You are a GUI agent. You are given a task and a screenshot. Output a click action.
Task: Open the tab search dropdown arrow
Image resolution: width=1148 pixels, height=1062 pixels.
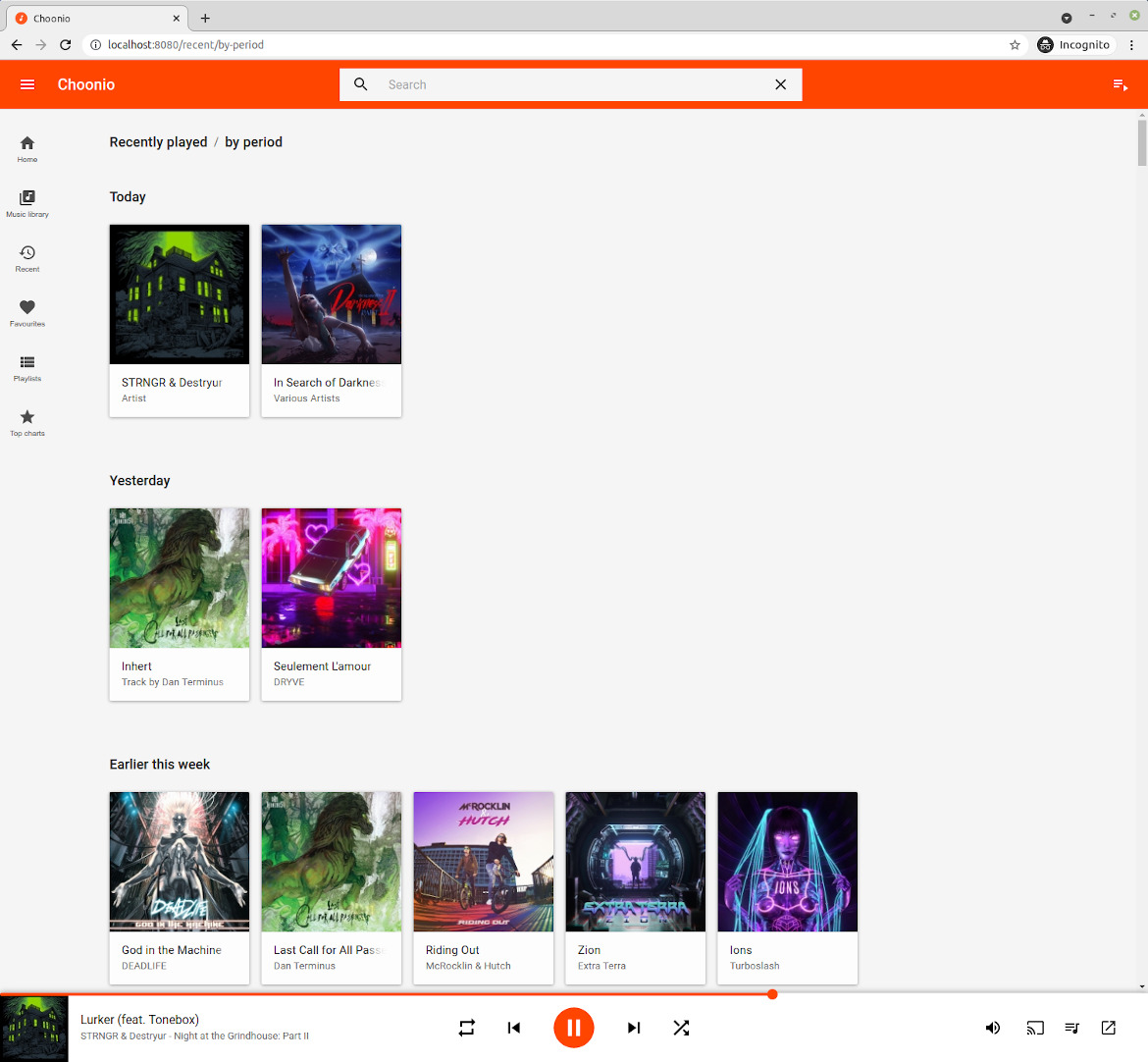click(x=1067, y=18)
